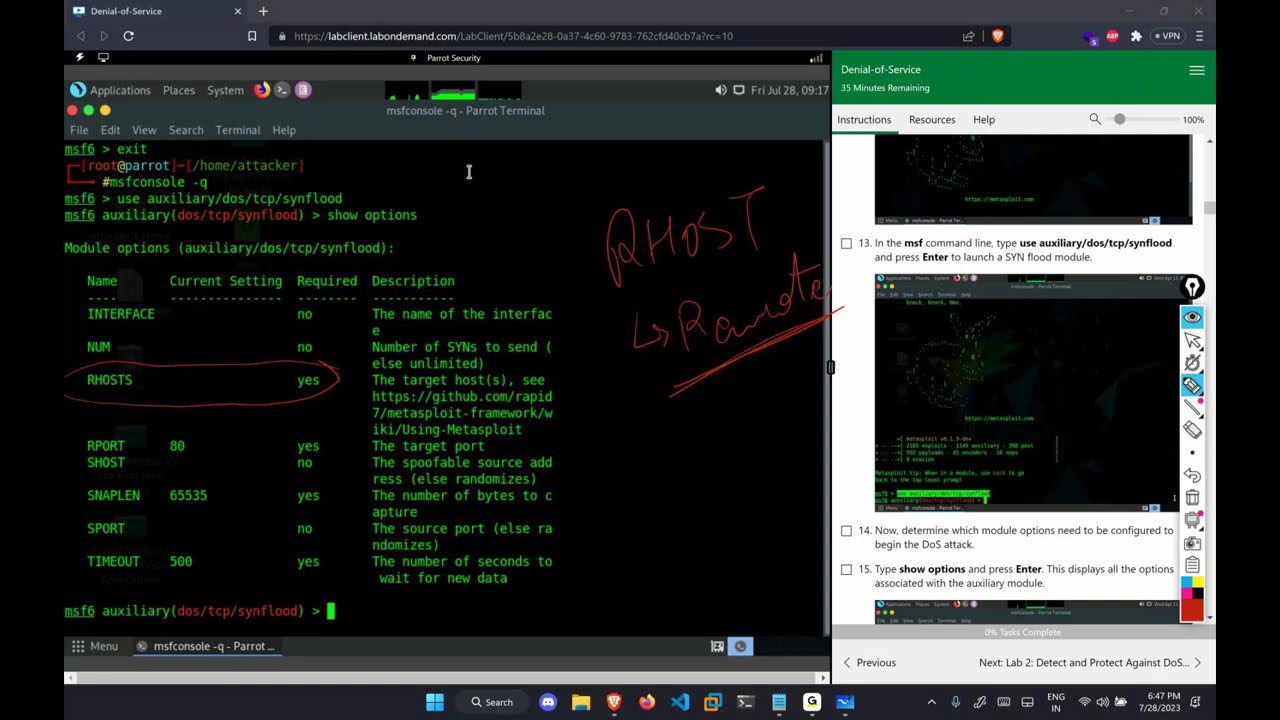Image resolution: width=1280 pixels, height=720 pixels.
Task: Go to Previous lab page
Action: [x=869, y=662]
